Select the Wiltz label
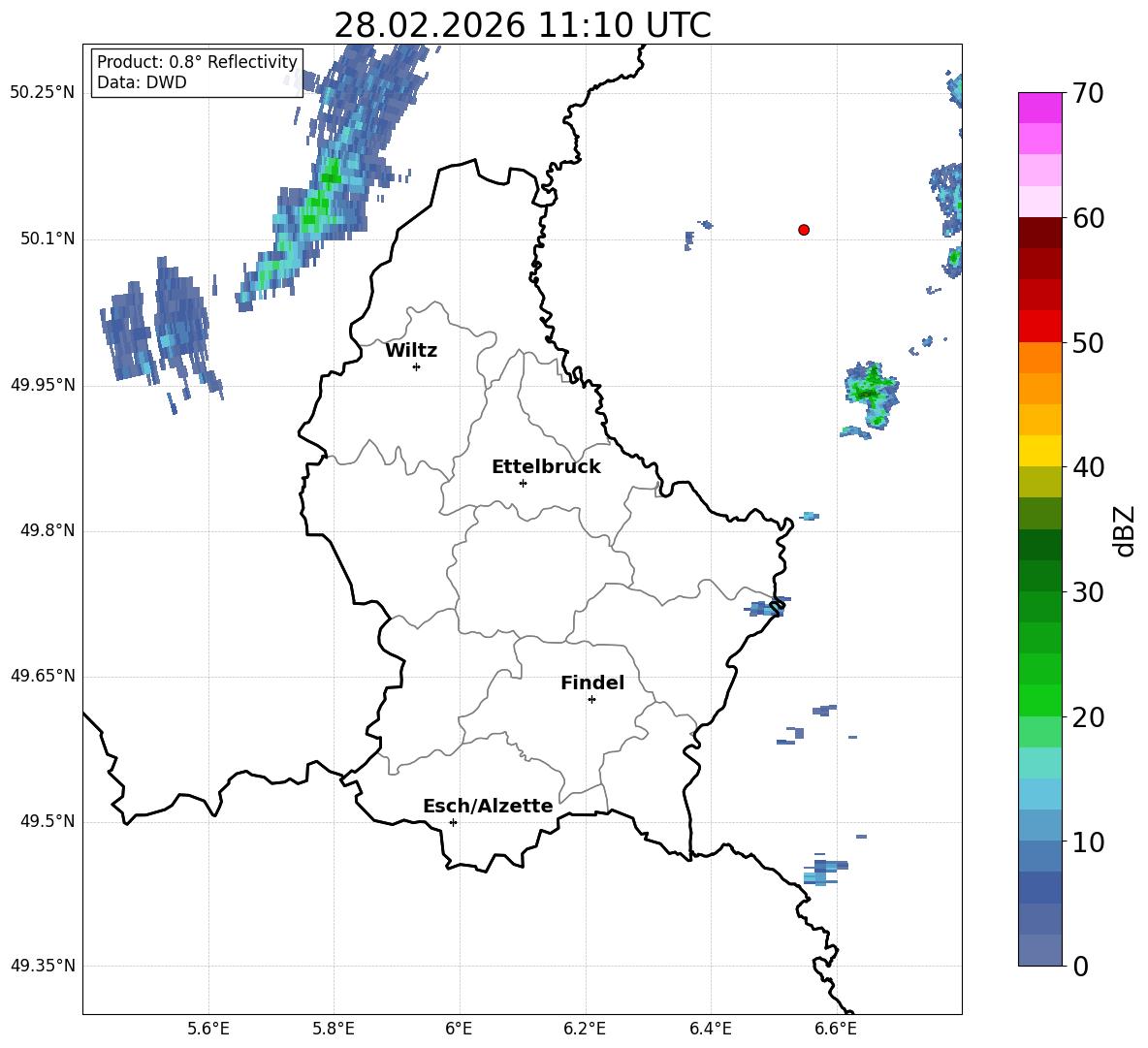Image resolution: width=1148 pixels, height=1048 pixels. [411, 351]
